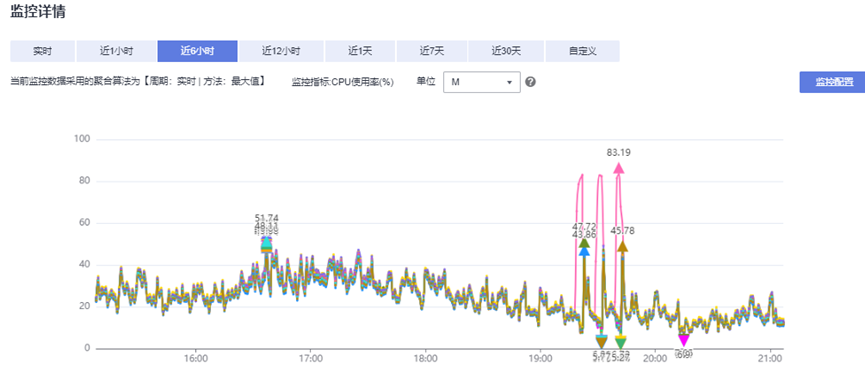
Task: Click the 80 y-axis label
Action: point(84,181)
